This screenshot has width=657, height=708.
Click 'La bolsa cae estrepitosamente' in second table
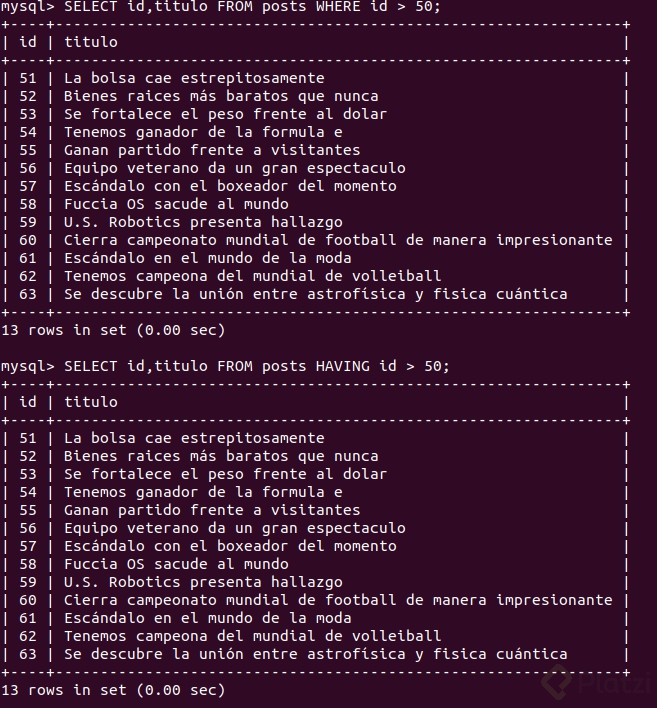194,438
